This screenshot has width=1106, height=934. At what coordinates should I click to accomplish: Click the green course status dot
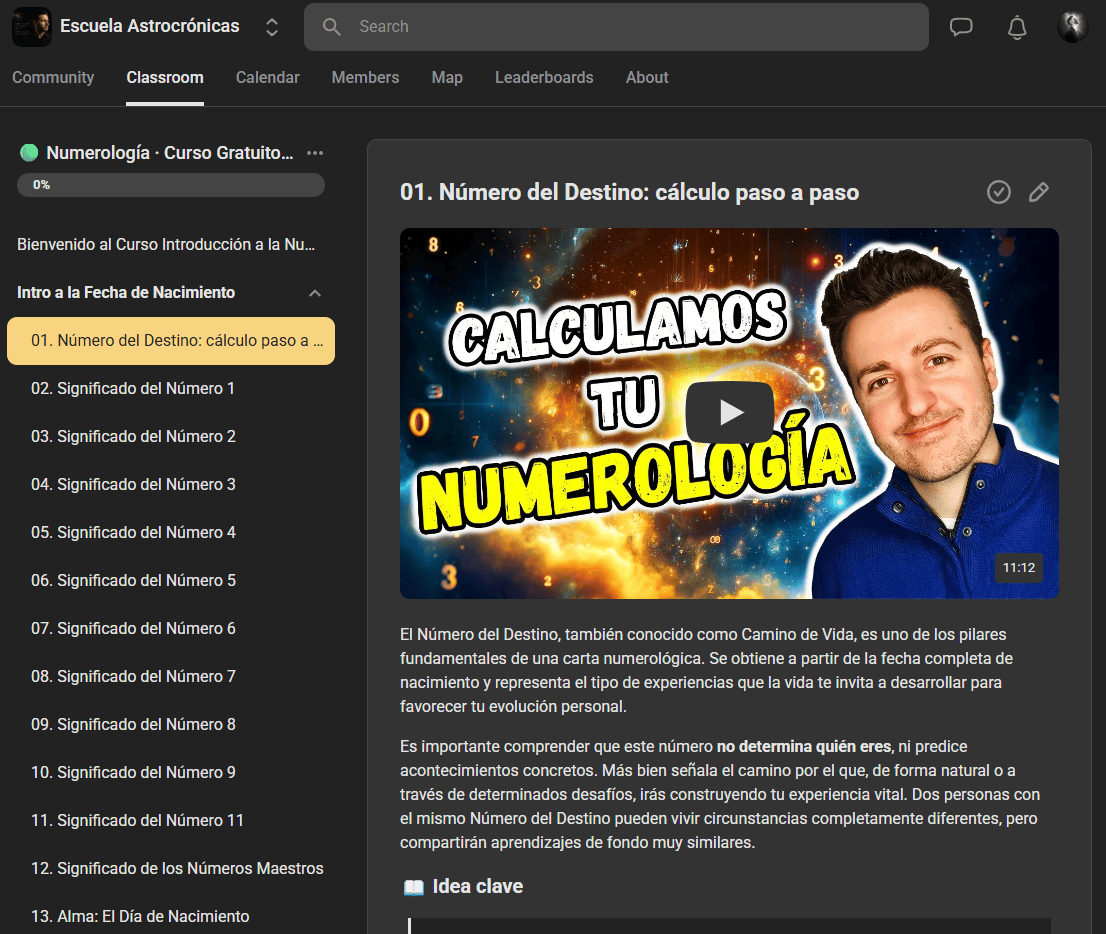point(29,152)
